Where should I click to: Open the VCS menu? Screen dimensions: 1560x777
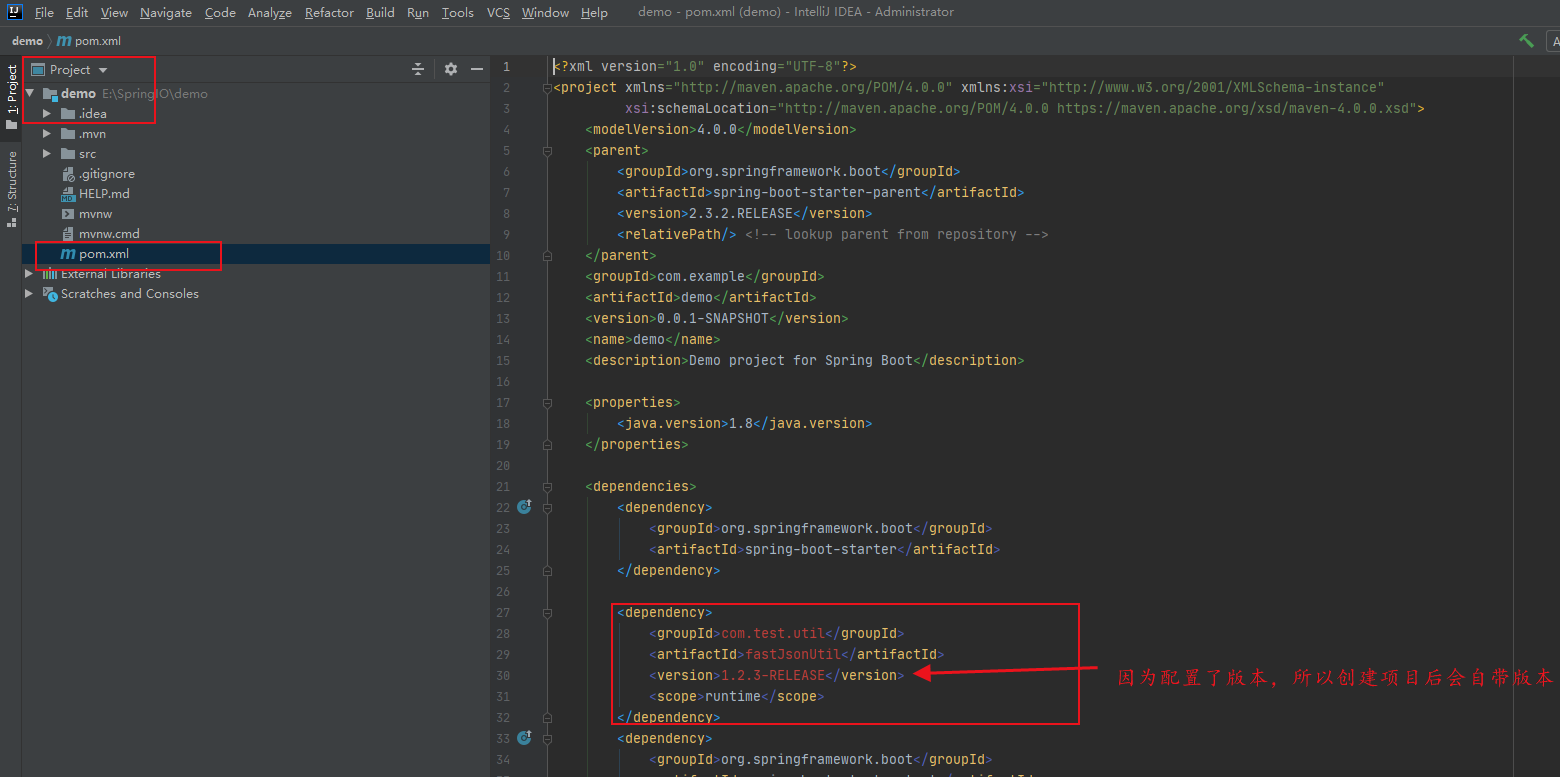pos(498,12)
